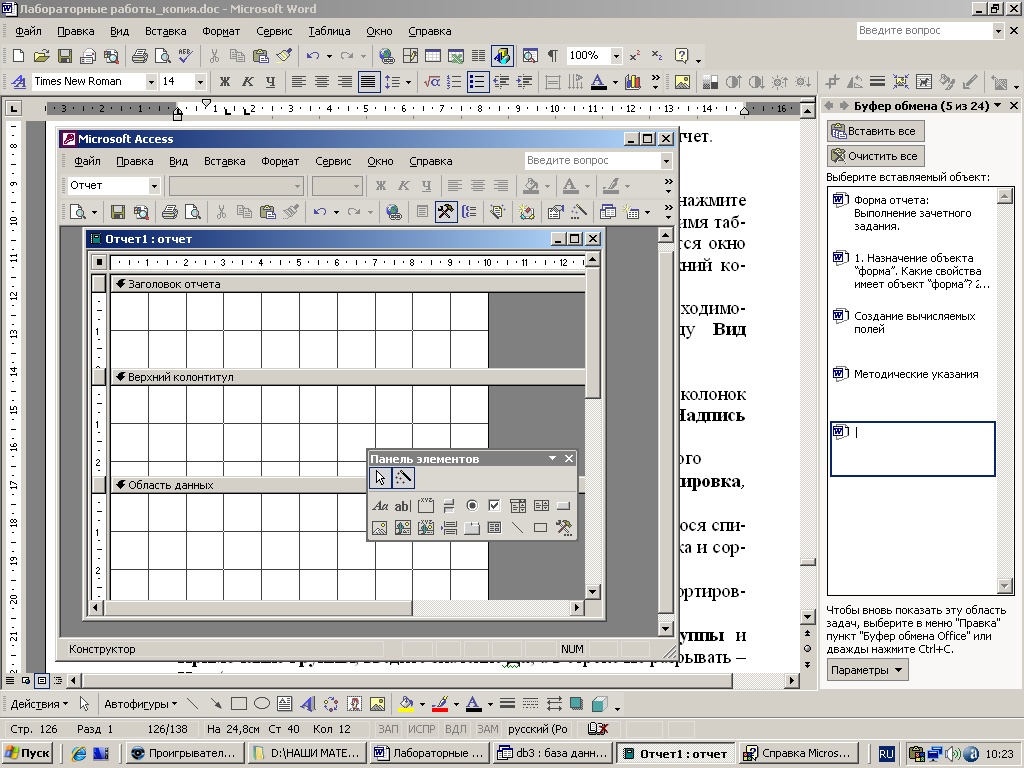This screenshot has height=768, width=1024.
Task: Open the 100% zoom dropdown
Action: [x=616, y=56]
